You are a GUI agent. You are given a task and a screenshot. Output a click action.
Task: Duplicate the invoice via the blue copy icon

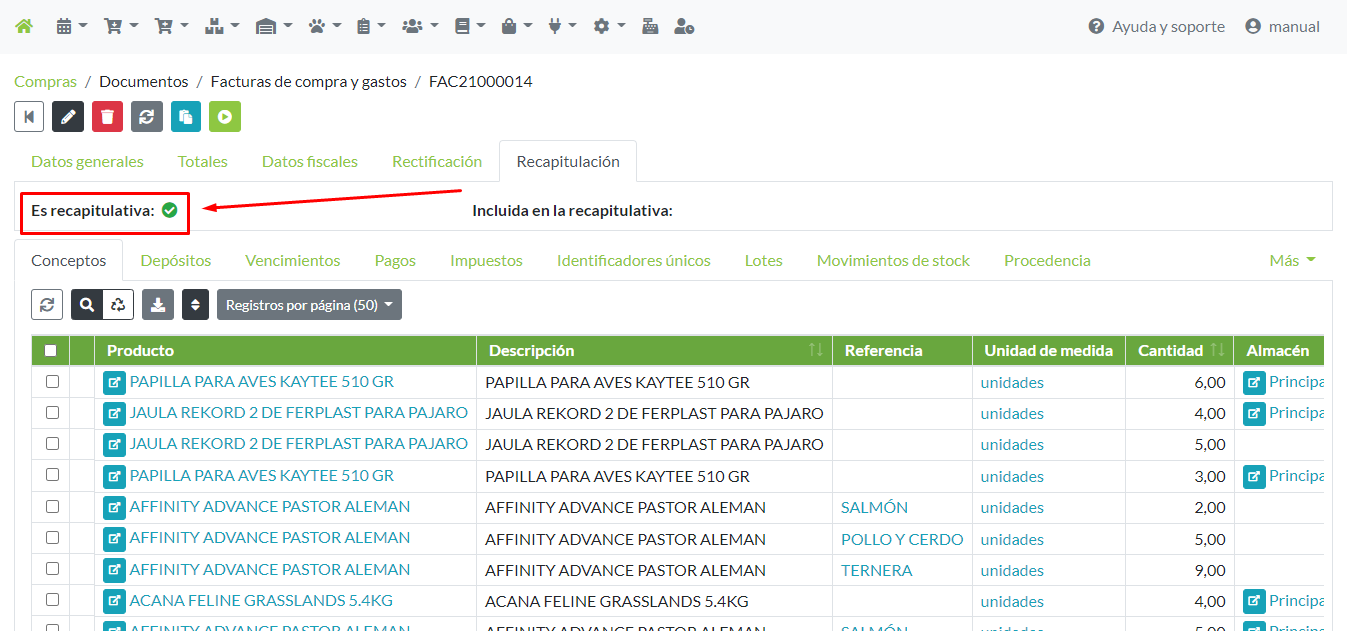click(x=185, y=117)
